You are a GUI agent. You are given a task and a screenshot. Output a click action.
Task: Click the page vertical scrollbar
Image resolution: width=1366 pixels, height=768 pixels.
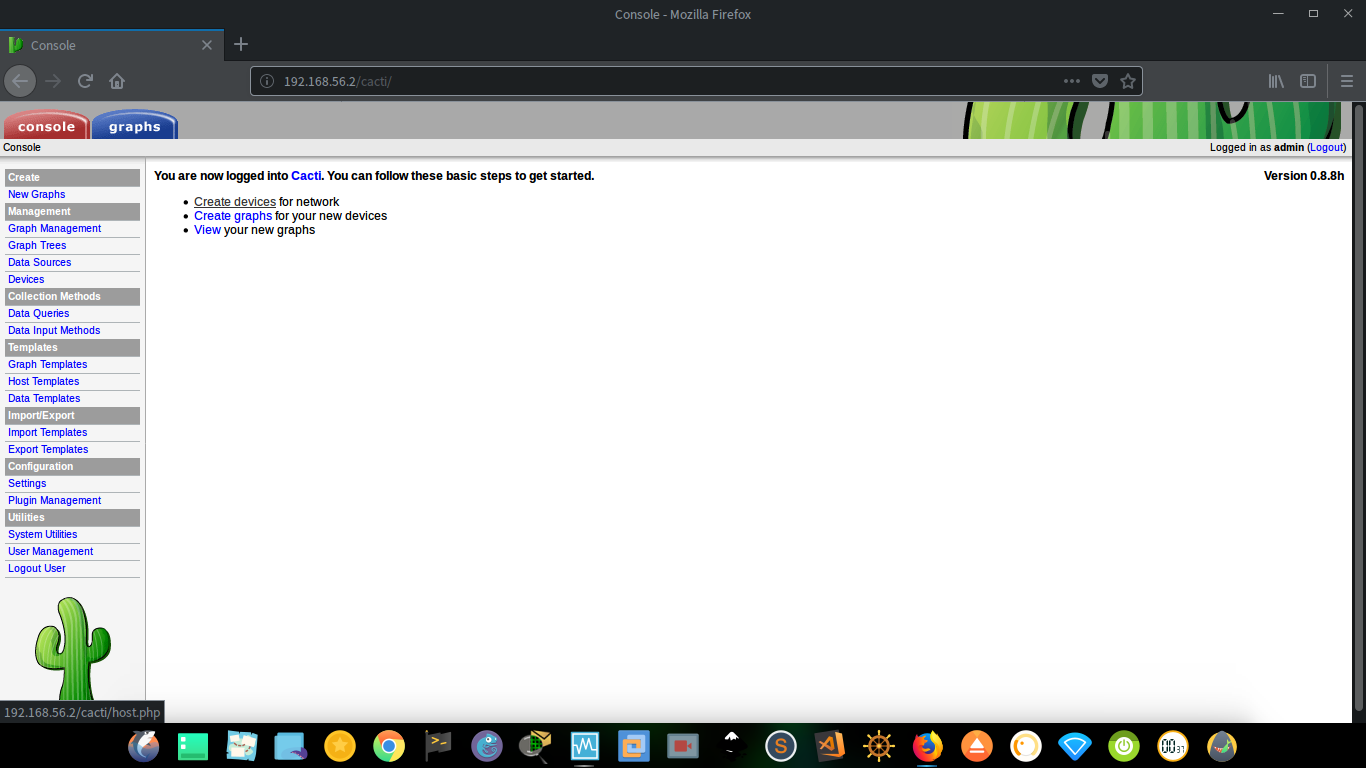(1358, 410)
